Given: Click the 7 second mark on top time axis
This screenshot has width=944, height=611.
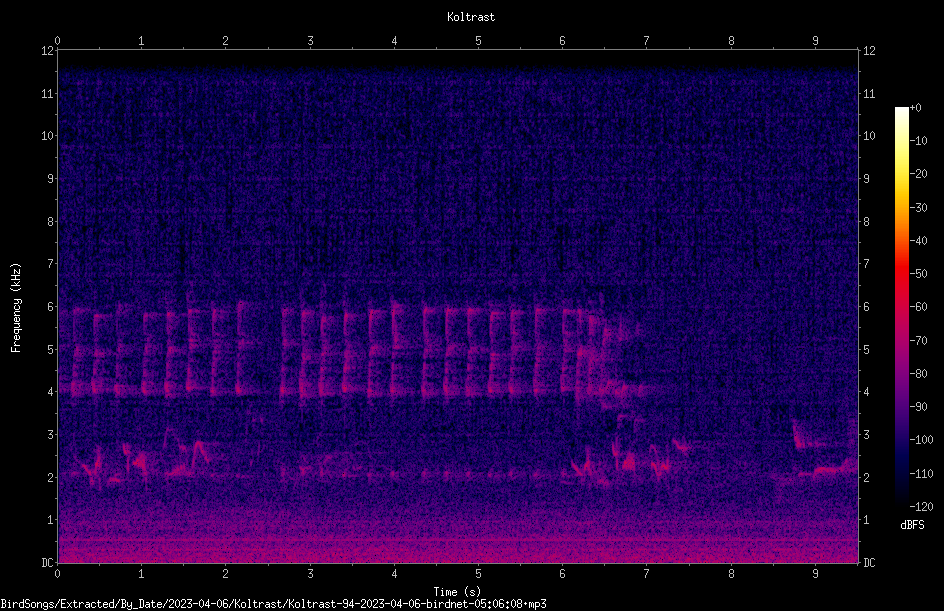Looking at the screenshot, I should point(646,40).
